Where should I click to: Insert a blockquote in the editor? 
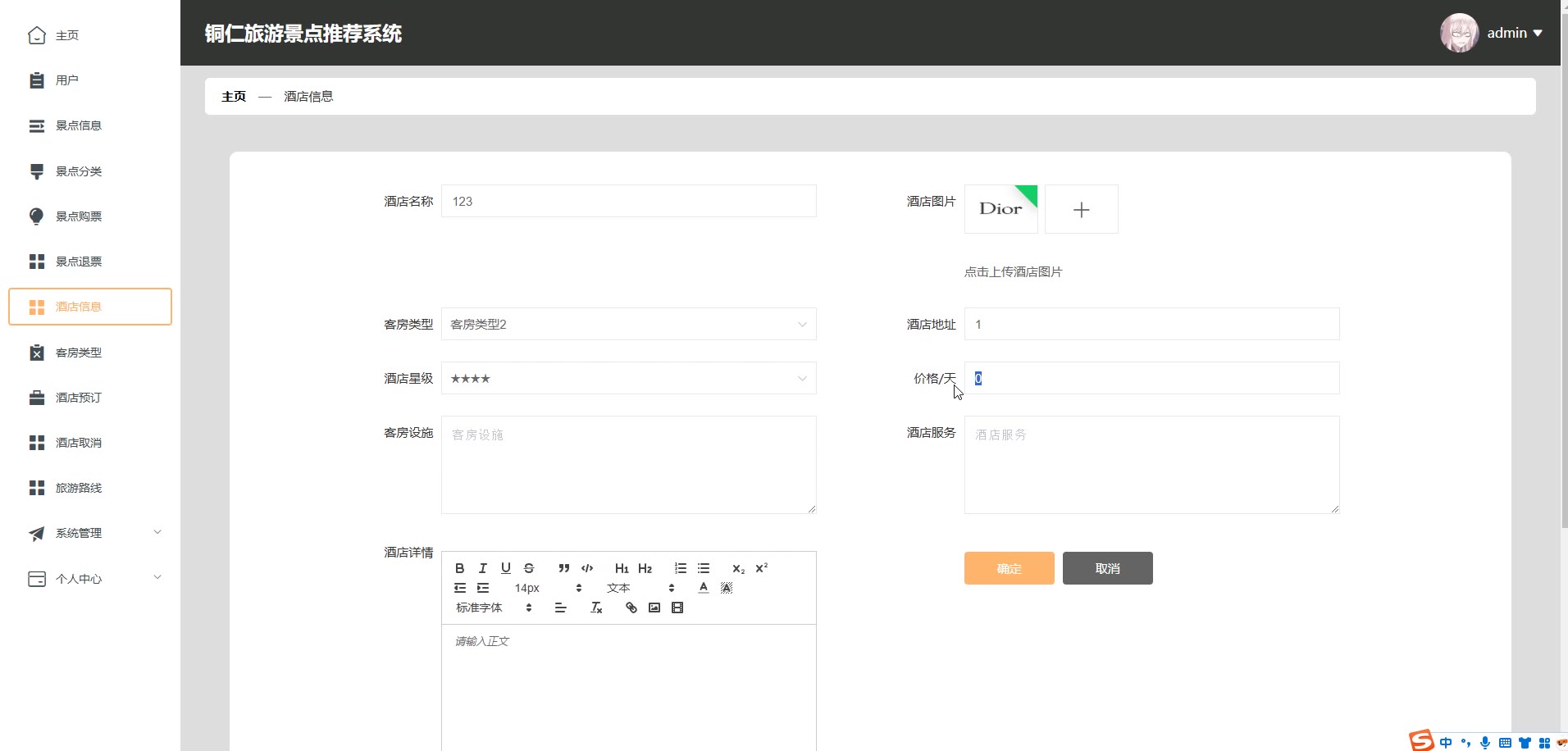click(563, 568)
